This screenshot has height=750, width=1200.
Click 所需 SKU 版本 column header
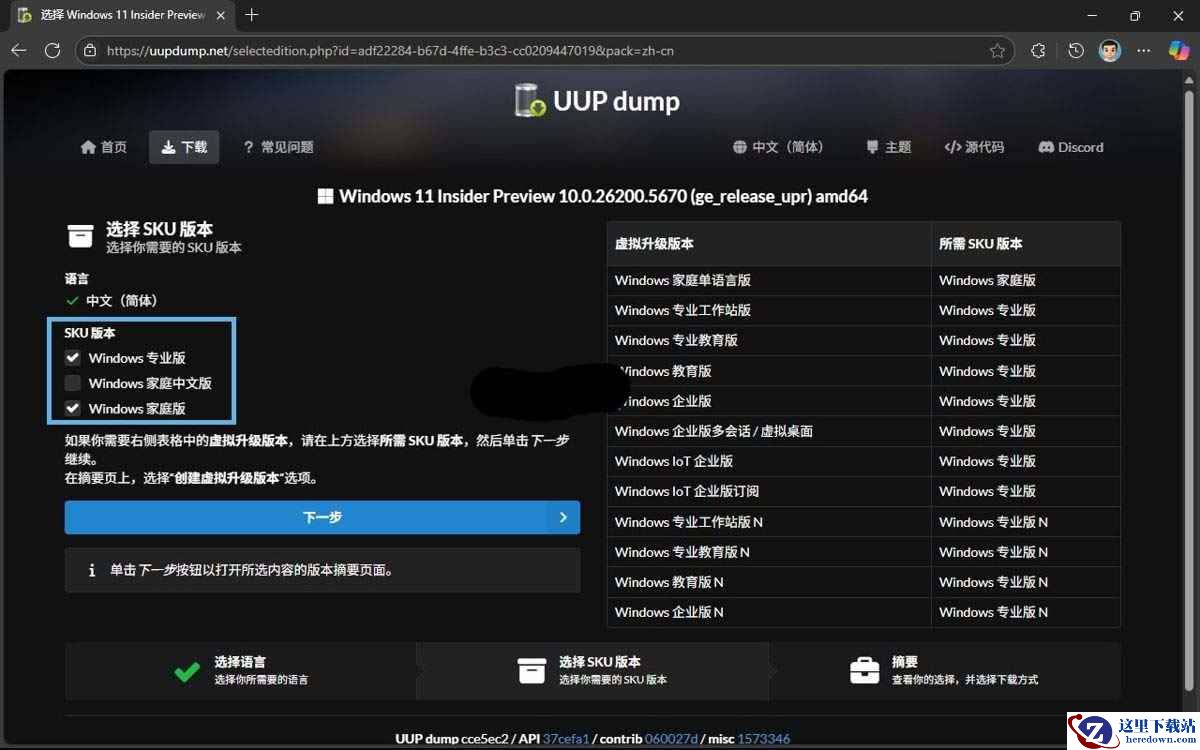(x=1025, y=243)
